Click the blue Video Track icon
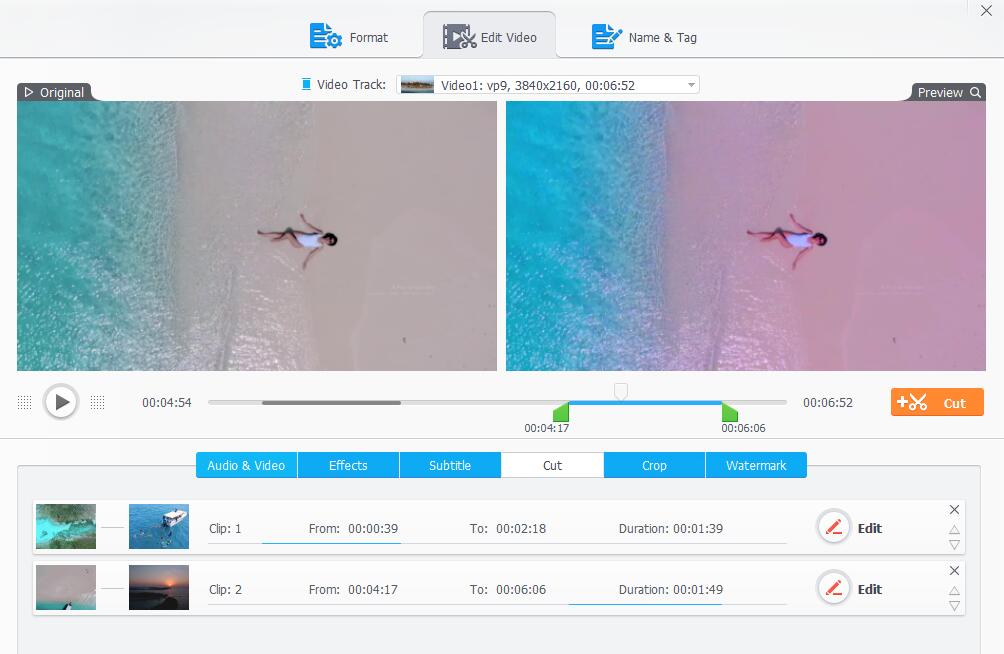The height and width of the screenshot is (654, 1004). 307,84
